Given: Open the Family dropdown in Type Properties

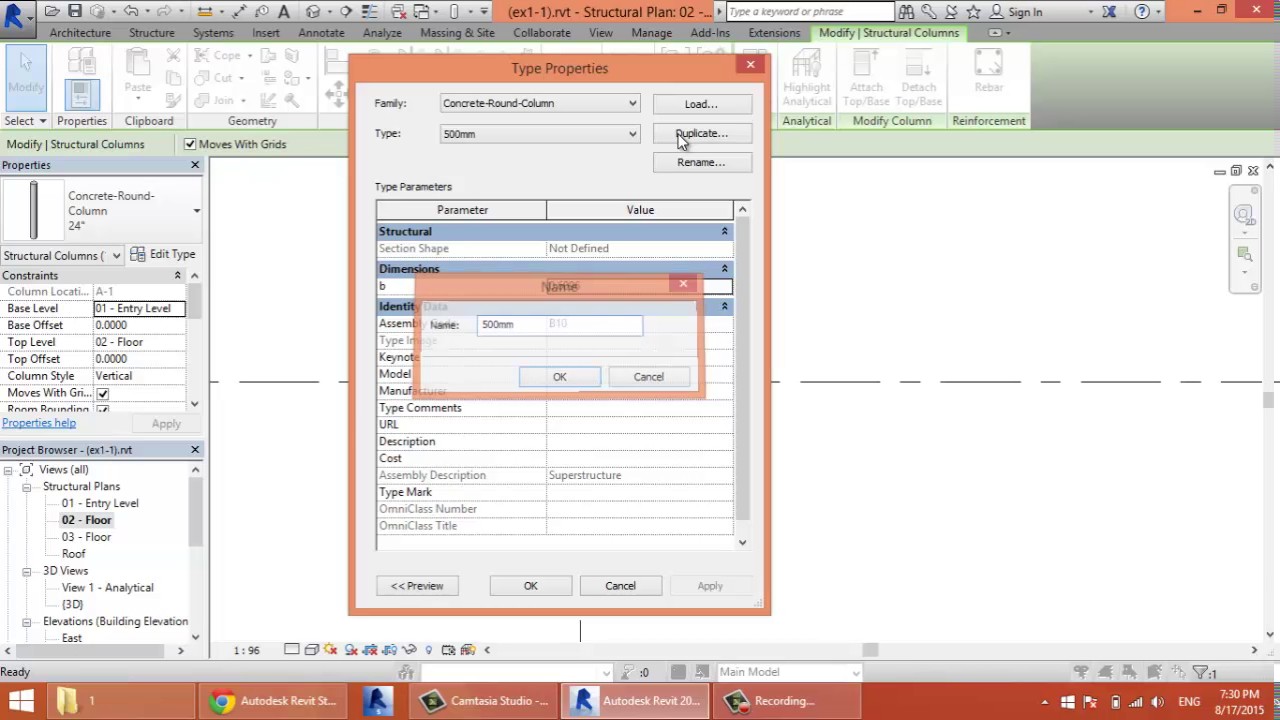Looking at the screenshot, I should (x=632, y=103).
